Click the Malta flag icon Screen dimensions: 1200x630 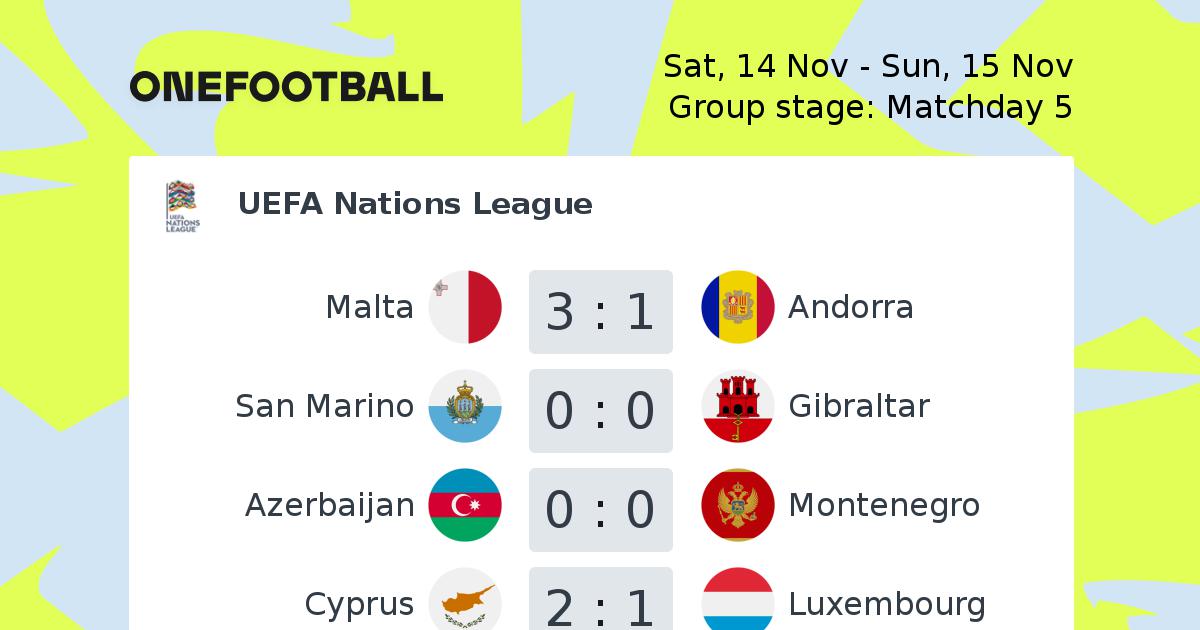[465, 307]
